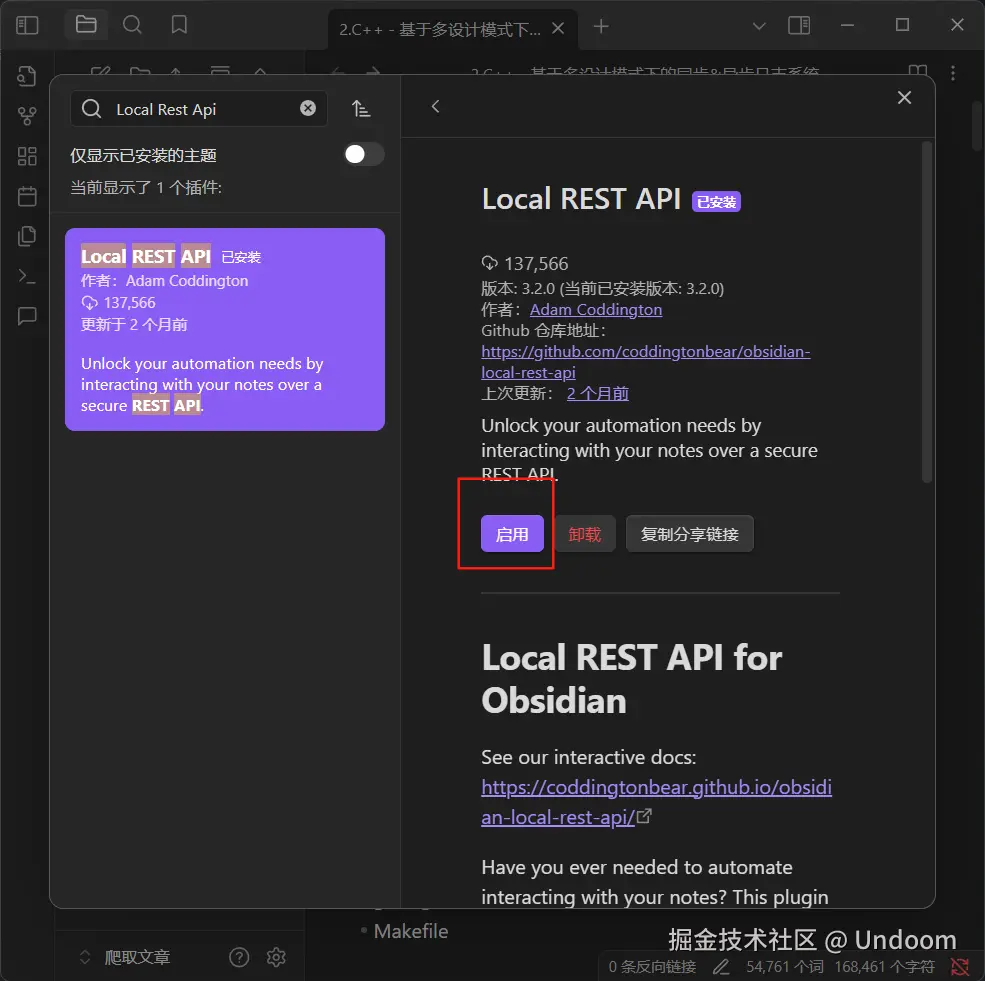Toggle reading view book icon
The width and height of the screenshot is (985, 981).
[x=918, y=70]
